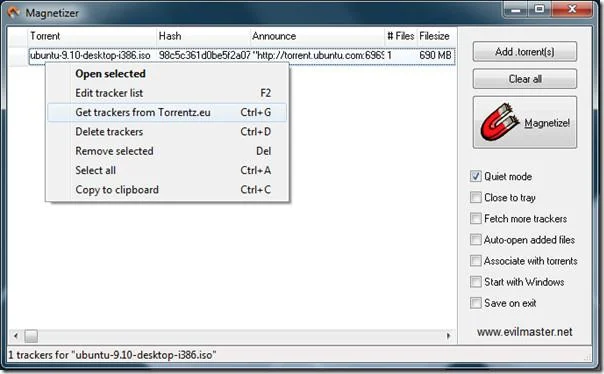This screenshot has height=374, width=604.
Task: Click the Announce column header
Action: point(317,36)
